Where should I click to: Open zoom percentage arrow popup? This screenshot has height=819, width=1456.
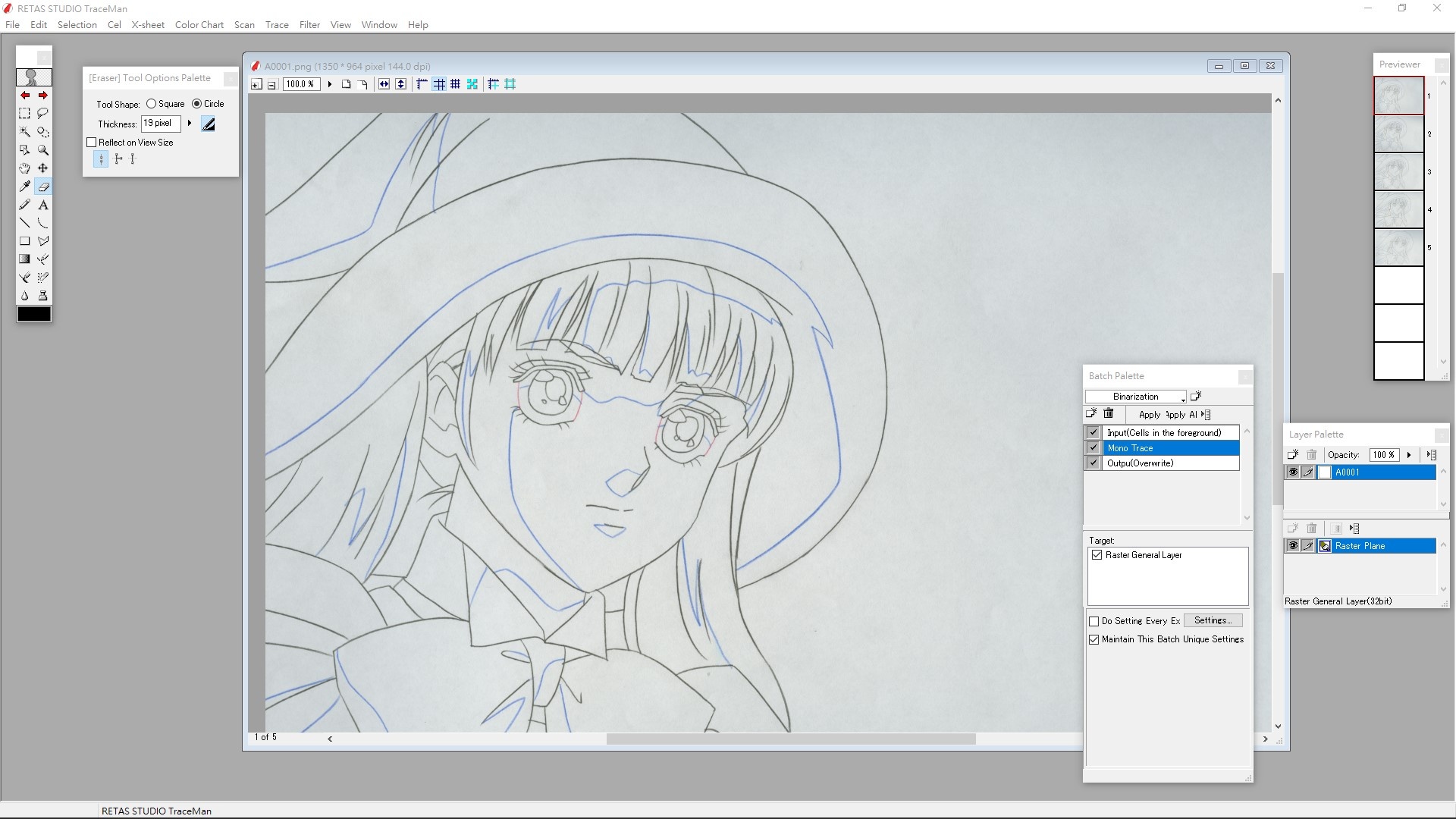329,84
